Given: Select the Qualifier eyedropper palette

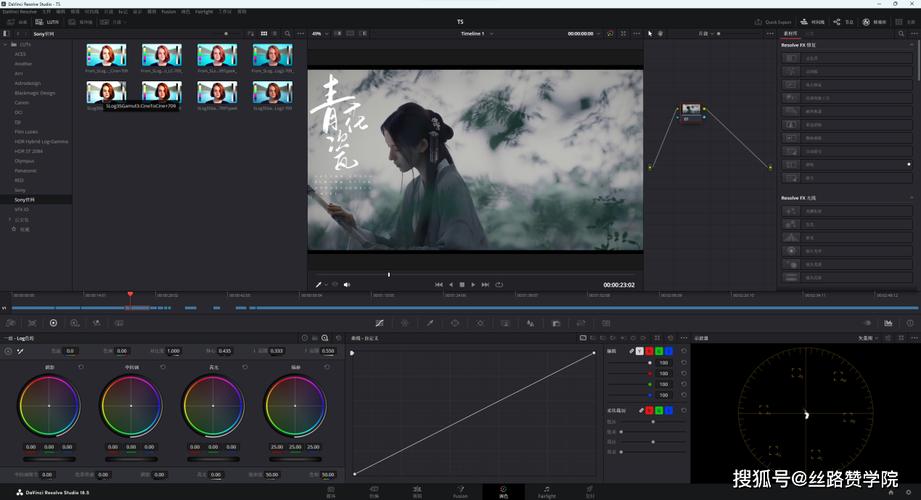Looking at the screenshot, I should [x=430, y=323].
